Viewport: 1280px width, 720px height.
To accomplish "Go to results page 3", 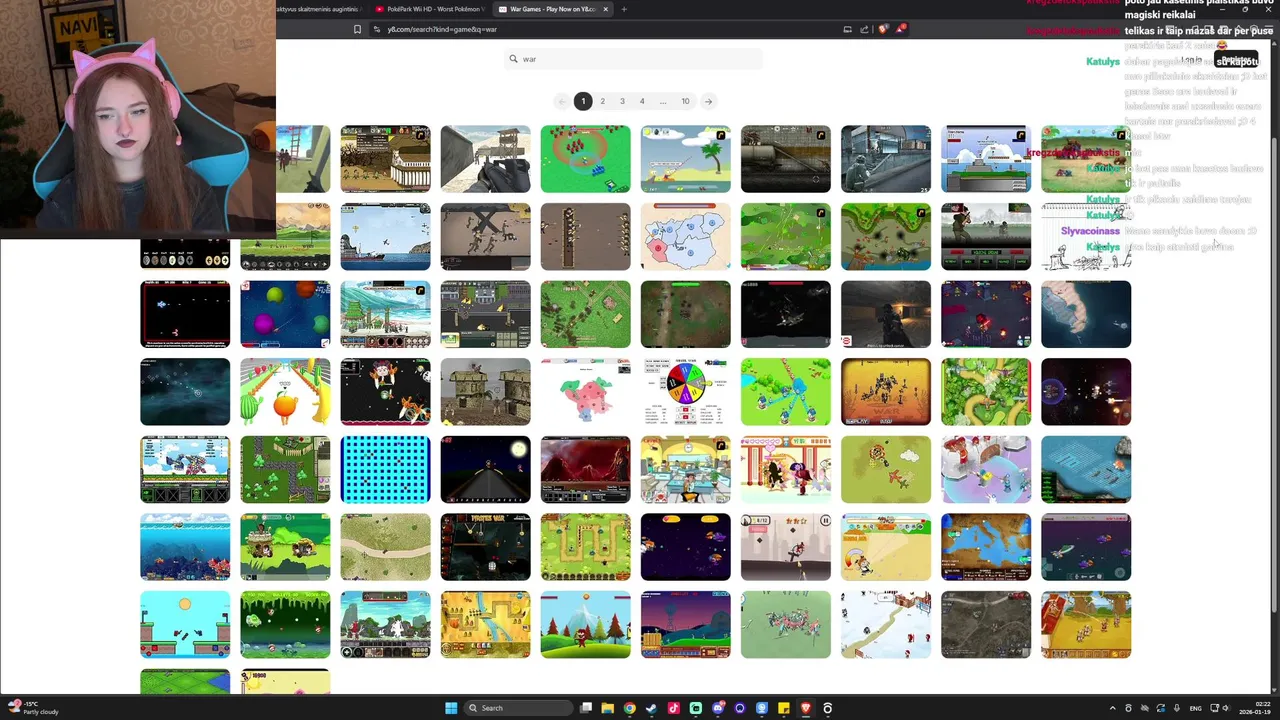I will click(622, 101).
